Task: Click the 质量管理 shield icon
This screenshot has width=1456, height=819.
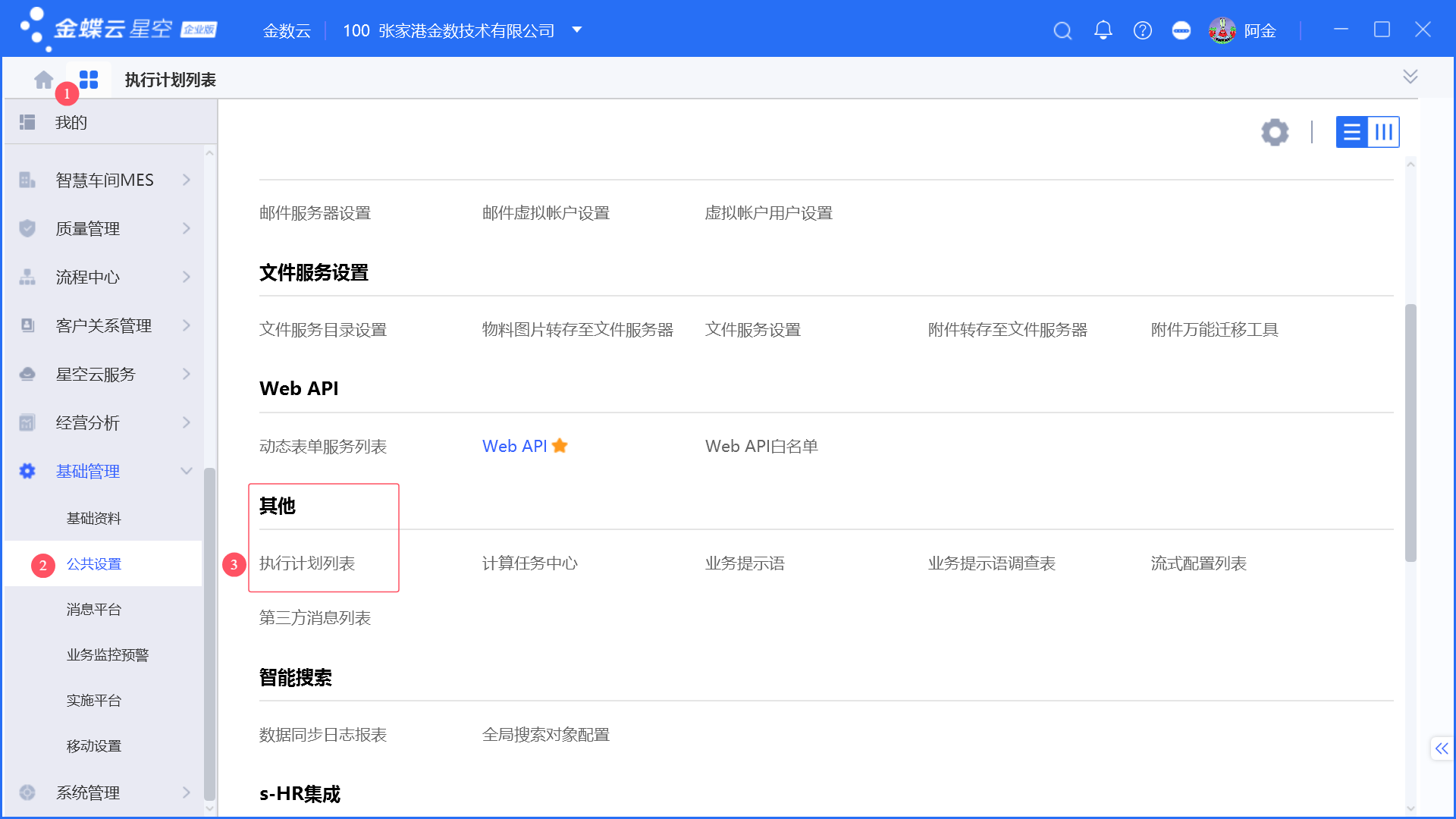Action: click(27, 228)
